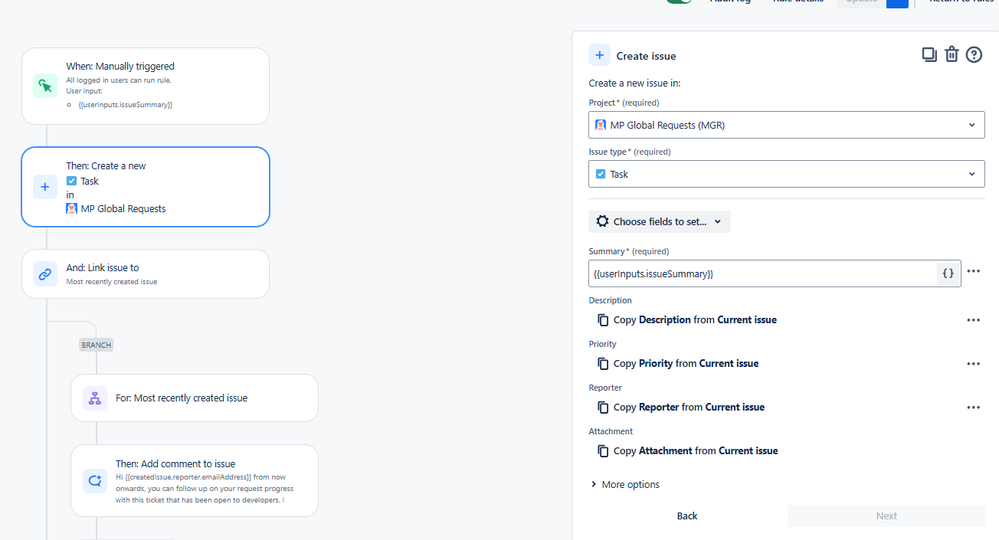Click copy icon next to Copy Priority
999x540 pixels.
click(603, 364)
